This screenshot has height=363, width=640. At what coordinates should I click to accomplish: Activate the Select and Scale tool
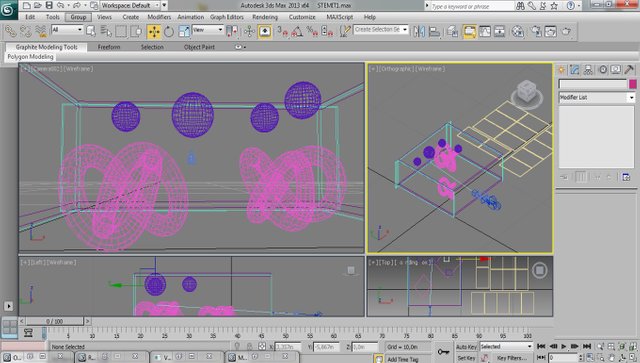click(x=184, y=31)
